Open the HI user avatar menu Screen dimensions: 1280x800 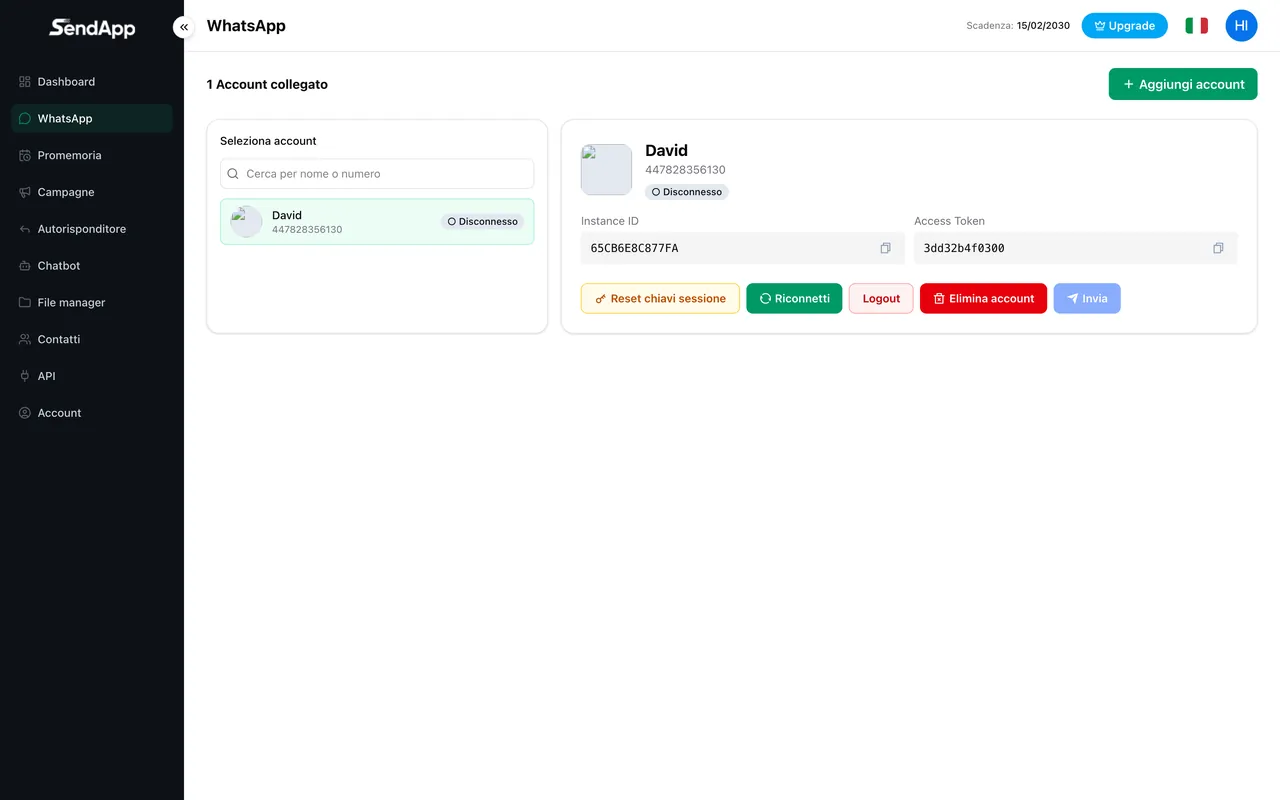1241,26
